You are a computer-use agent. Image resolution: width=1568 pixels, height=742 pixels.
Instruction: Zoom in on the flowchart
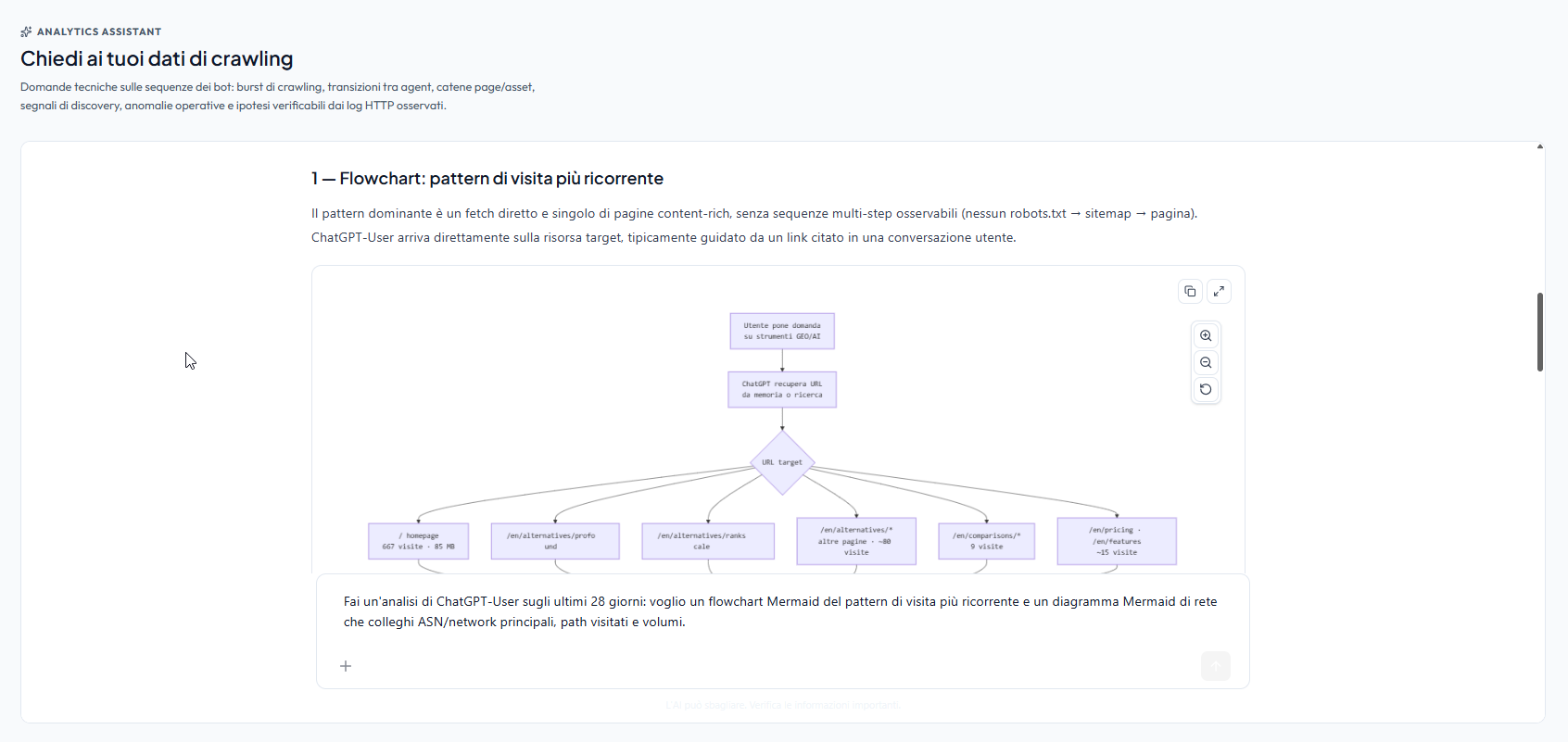pos(1206,335)
